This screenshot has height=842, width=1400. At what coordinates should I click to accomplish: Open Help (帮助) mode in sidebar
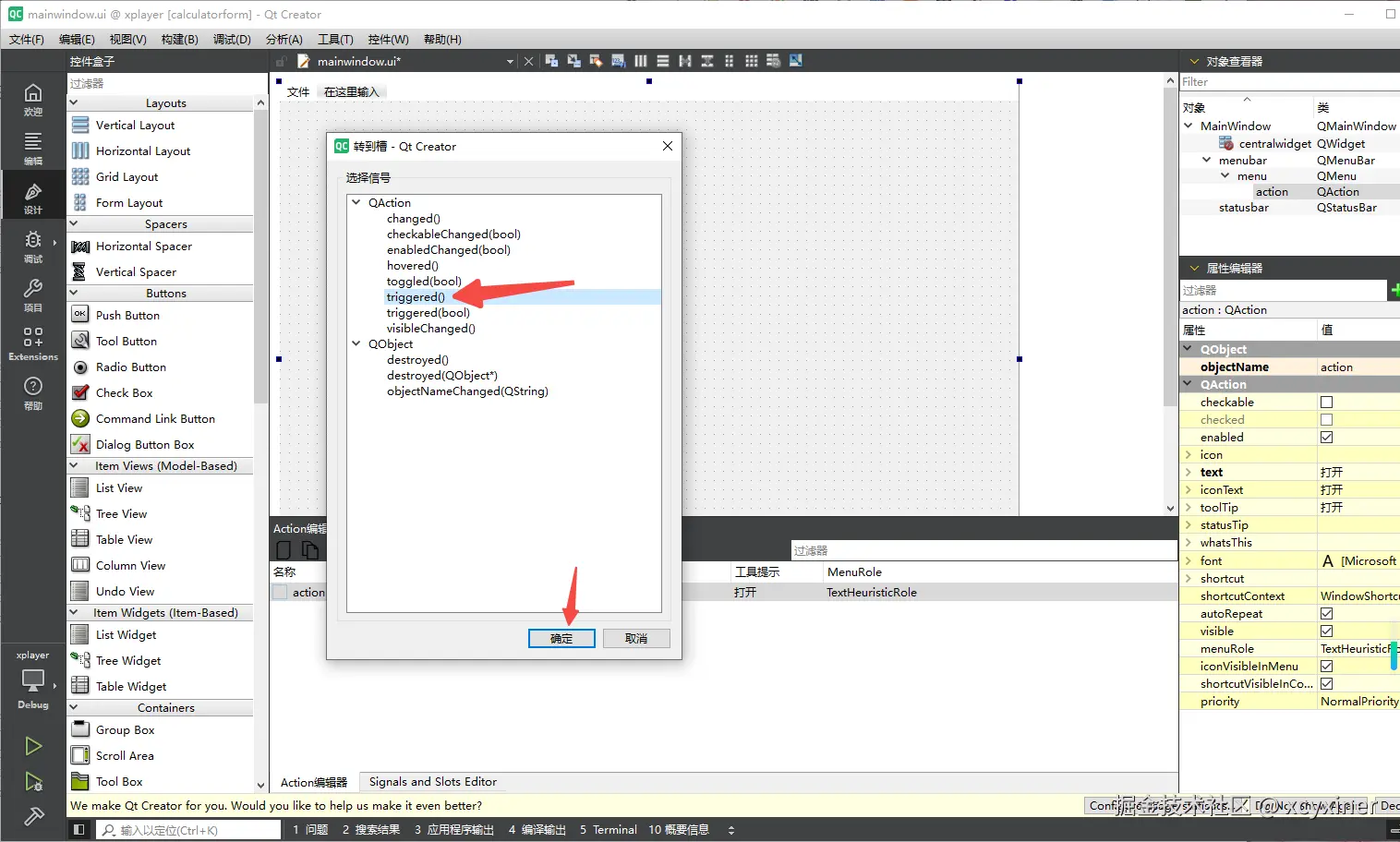(x=33, y=392)
